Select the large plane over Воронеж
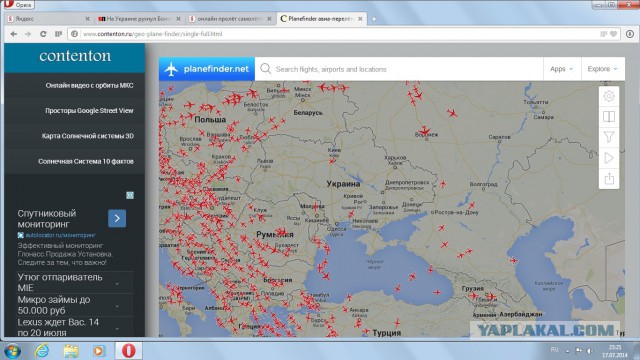 (424, 131)
